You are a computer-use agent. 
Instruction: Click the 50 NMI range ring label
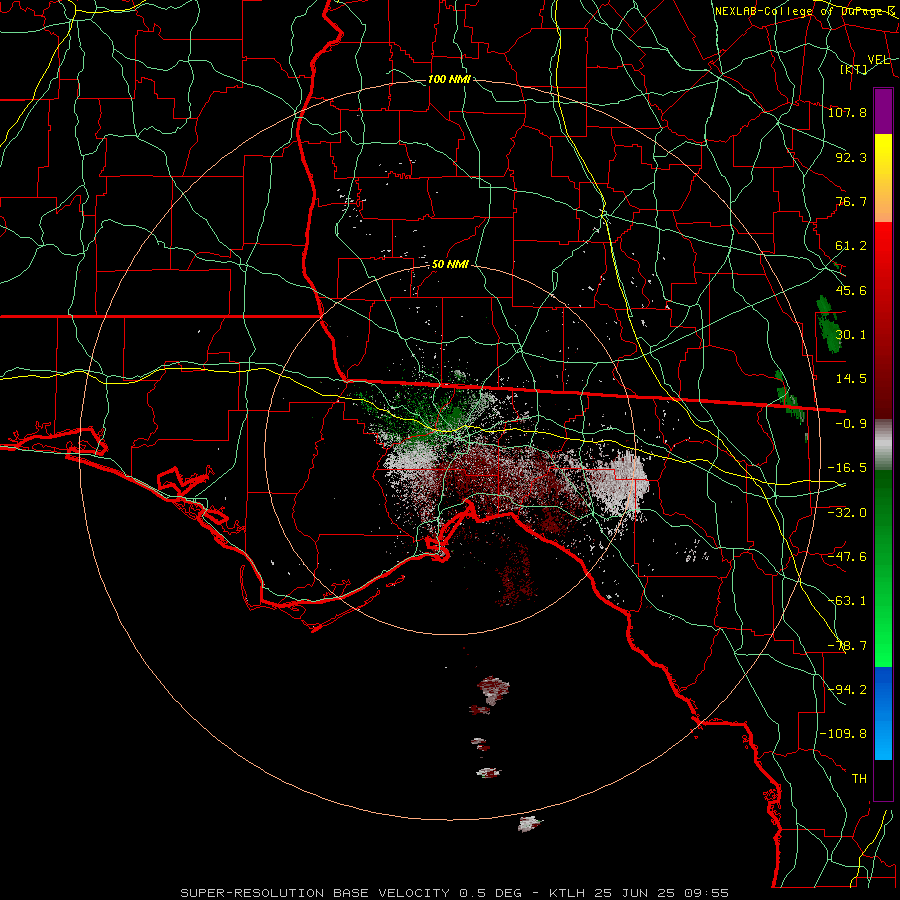[449, 264]
